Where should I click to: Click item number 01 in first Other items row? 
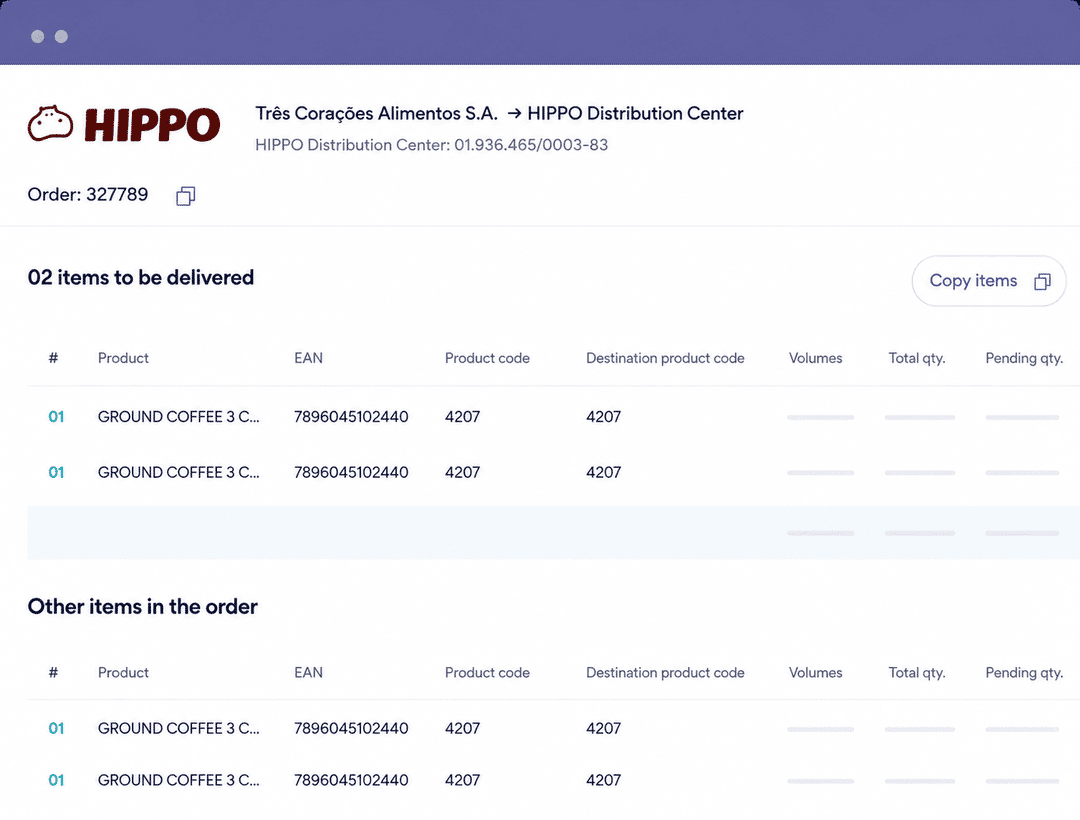click(x=56, y=728)
